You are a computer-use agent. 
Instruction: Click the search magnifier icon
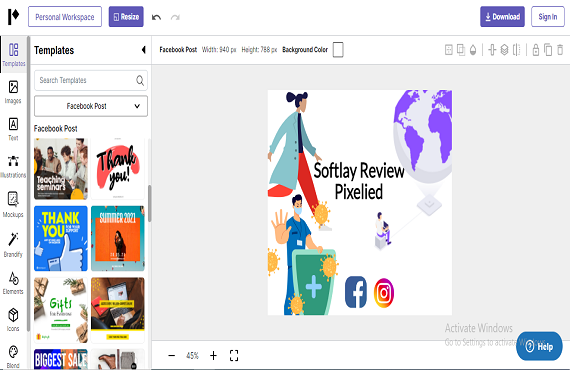click(140, 80)
